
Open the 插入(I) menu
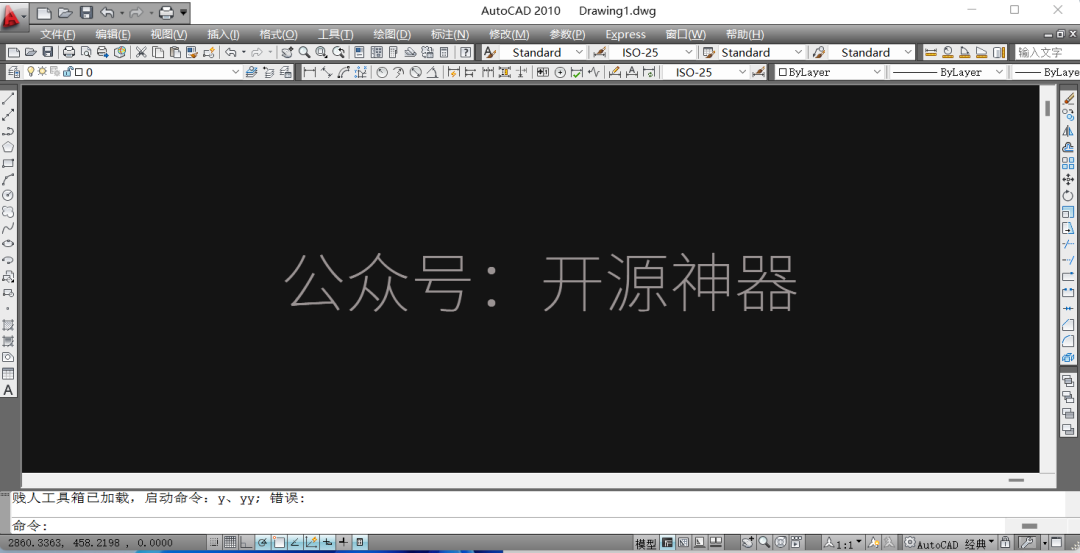(x=224, y=34)
